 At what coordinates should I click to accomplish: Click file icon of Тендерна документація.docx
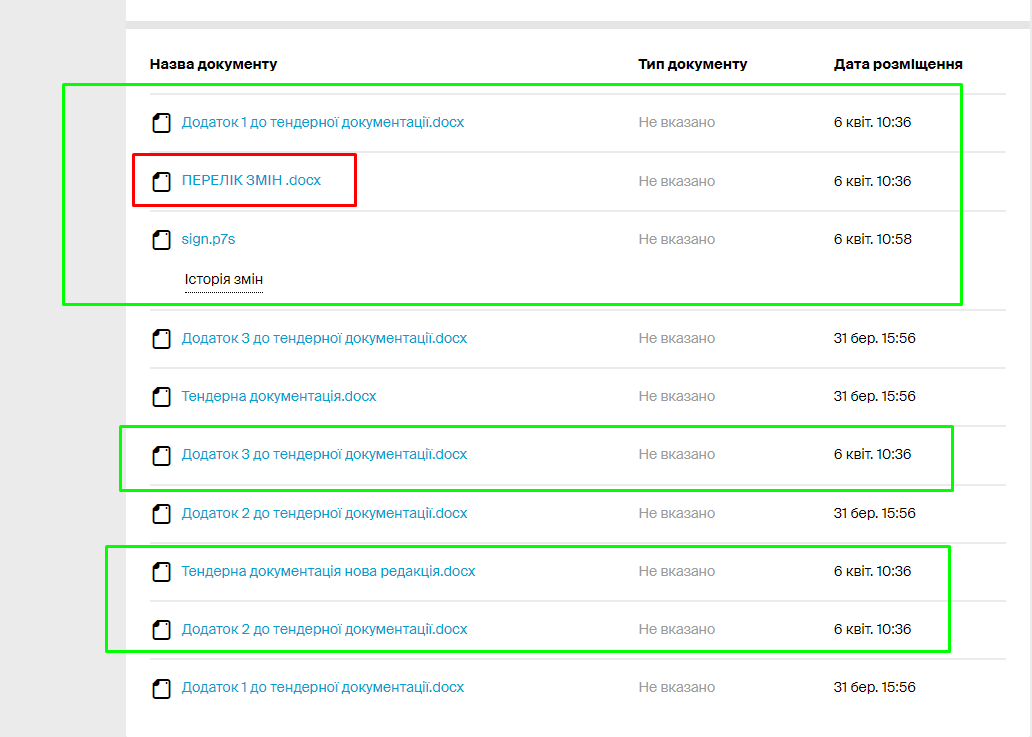click(161, 397)
